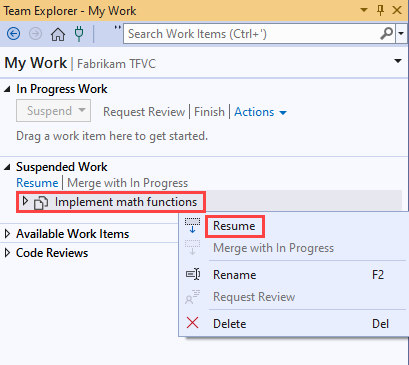This screenshot has width=409, height=365.
Task: Click the magnifier search icon
Action: point(386,33)
